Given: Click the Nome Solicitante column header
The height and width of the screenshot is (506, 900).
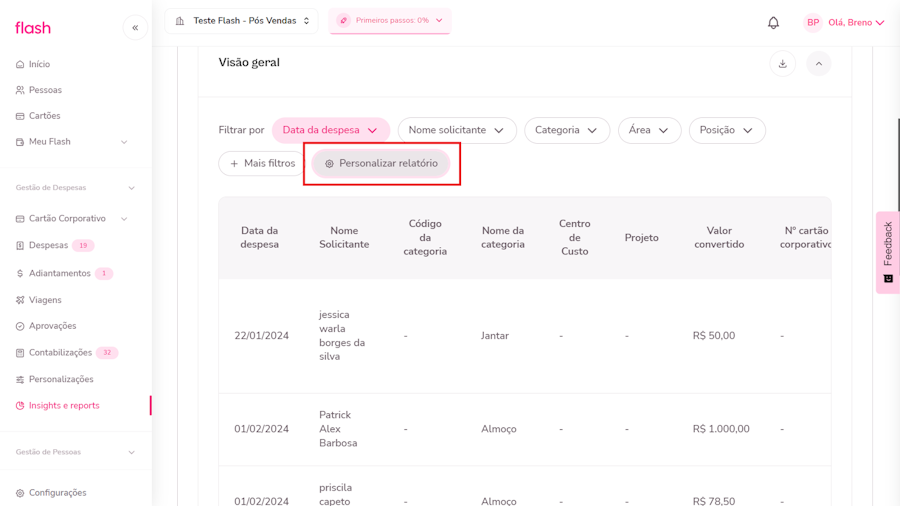Looking at the screenshot, I should tap(344, 238).
